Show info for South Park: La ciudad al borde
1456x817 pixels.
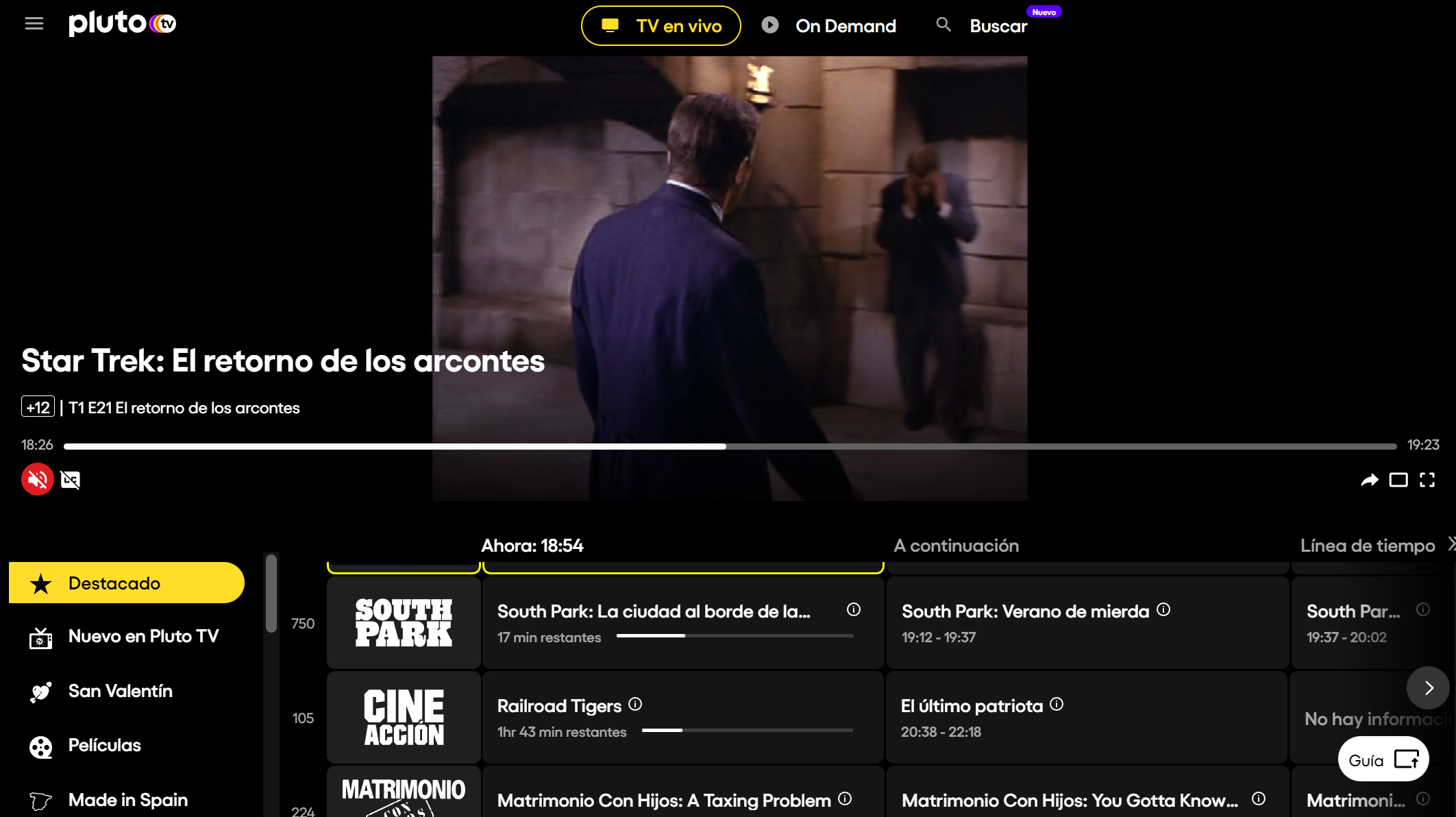[854, 609]
